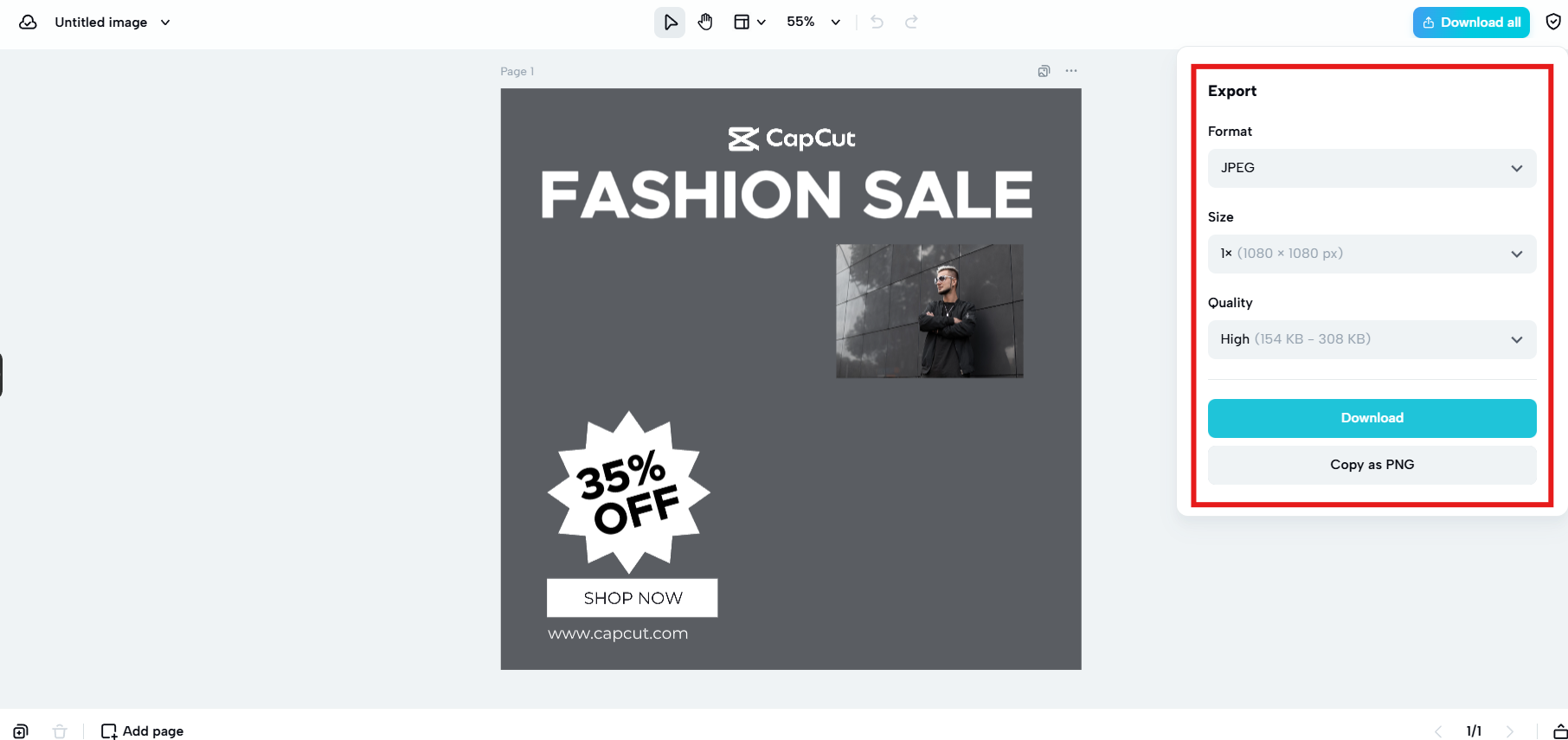Viewport: 1568px width, 740px height.
Task: Click the Page 1 label
Action: (517, 71)
